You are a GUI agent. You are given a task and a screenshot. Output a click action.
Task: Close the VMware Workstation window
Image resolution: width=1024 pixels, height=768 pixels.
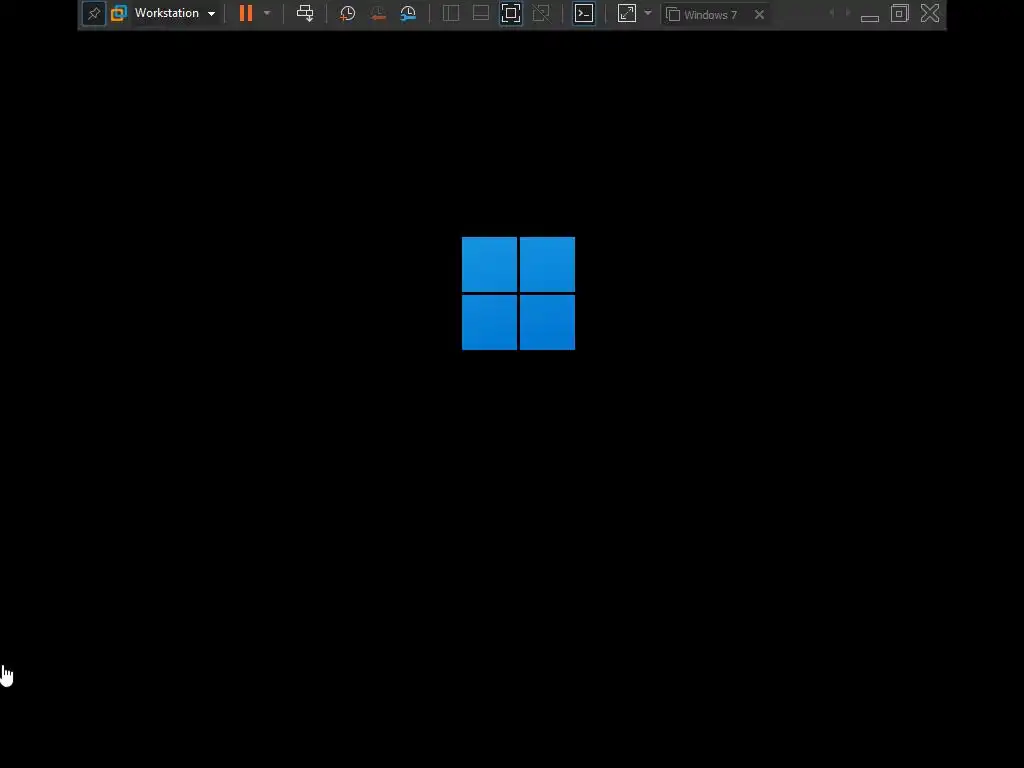click(930, 13)
